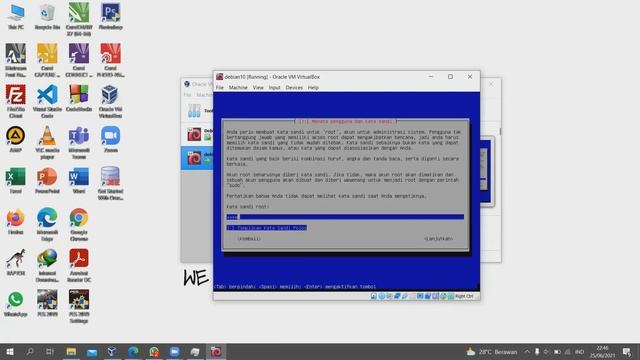
Task: Open Corel PHOTO-PAINT desktop shortcut
Action: point(110,60)
